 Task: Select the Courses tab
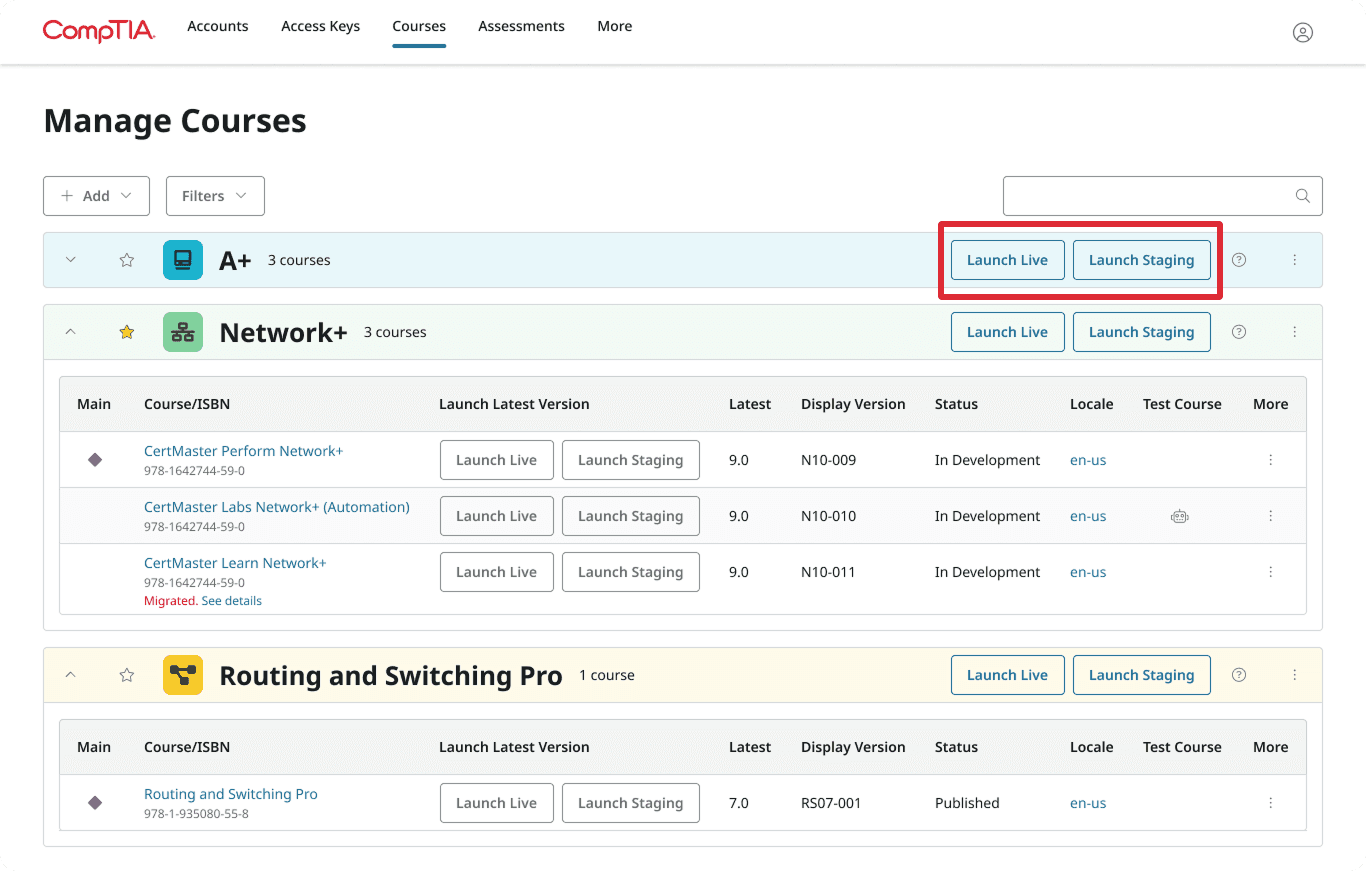(x=419, y=26)
